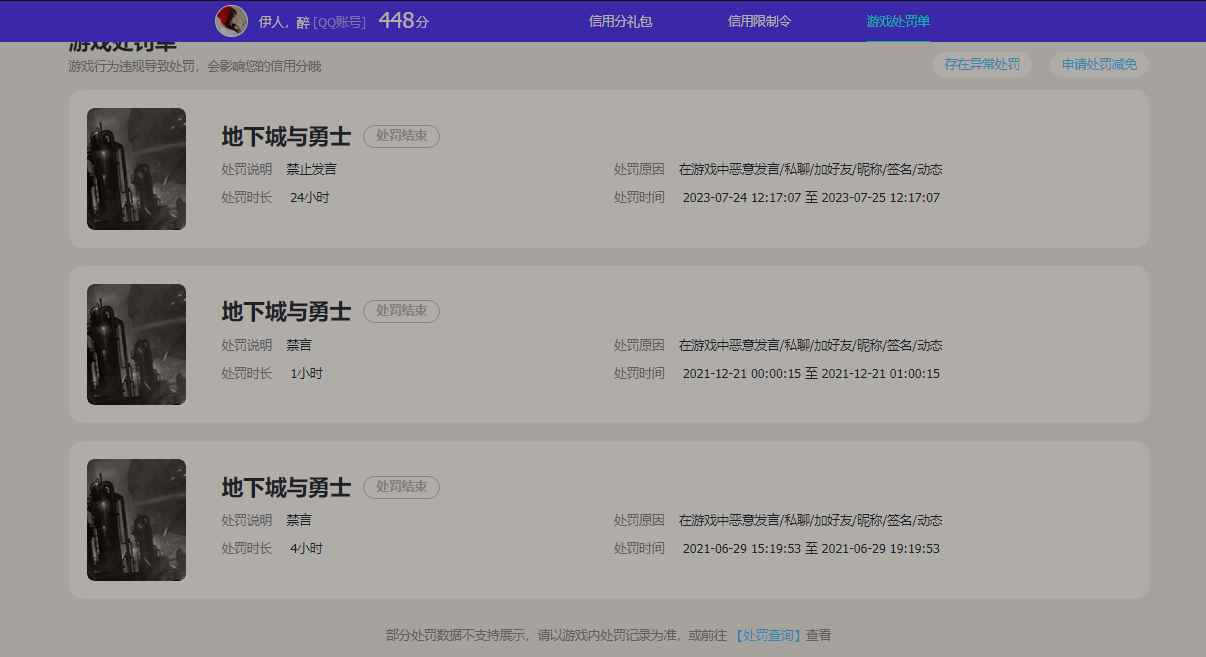Click the username 伊人. 醉 in header
The height and width of the screenshot is (657, 1206).
(284, 22)
